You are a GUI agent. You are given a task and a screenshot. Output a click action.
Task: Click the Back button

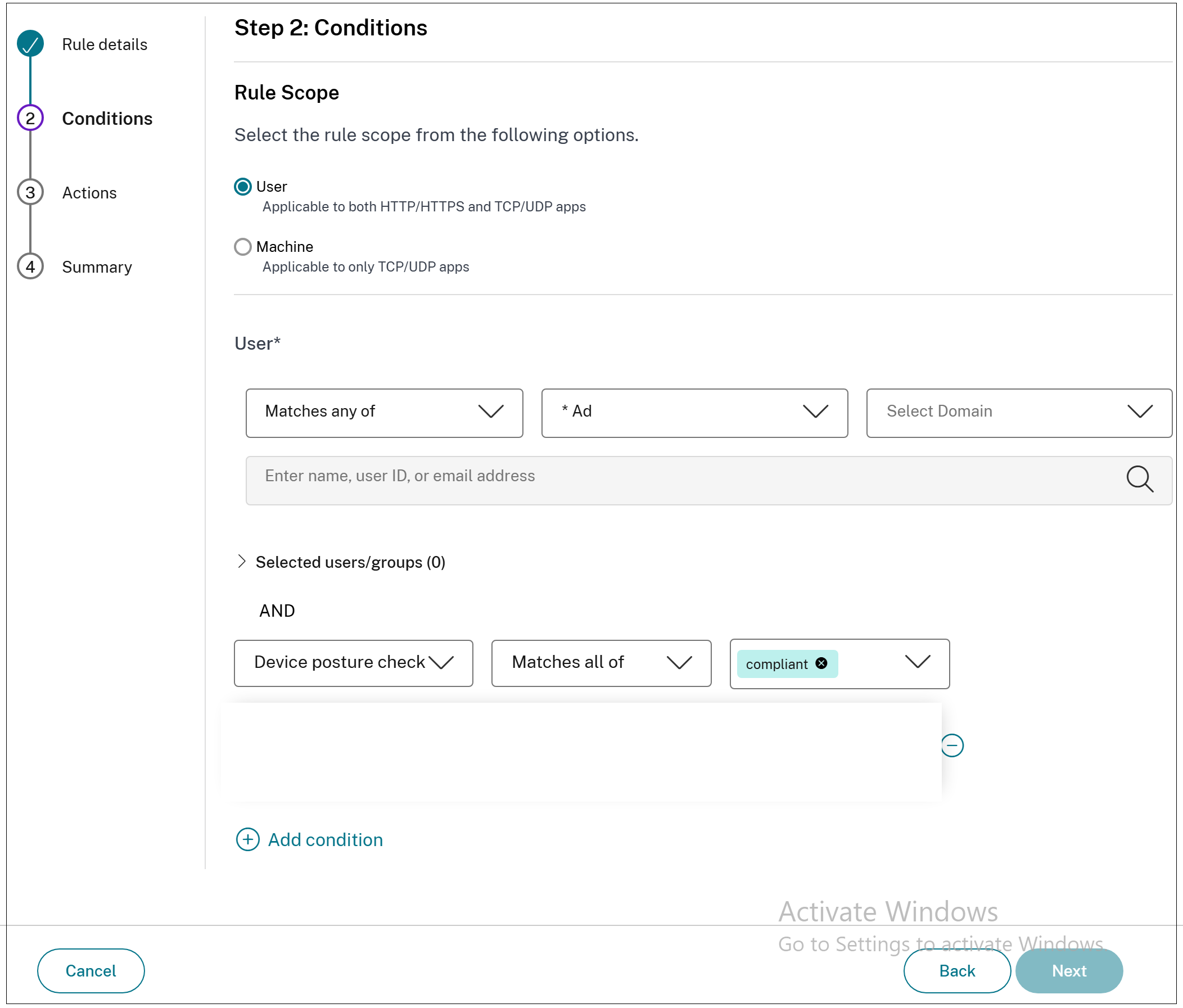[x=957, y=971]
